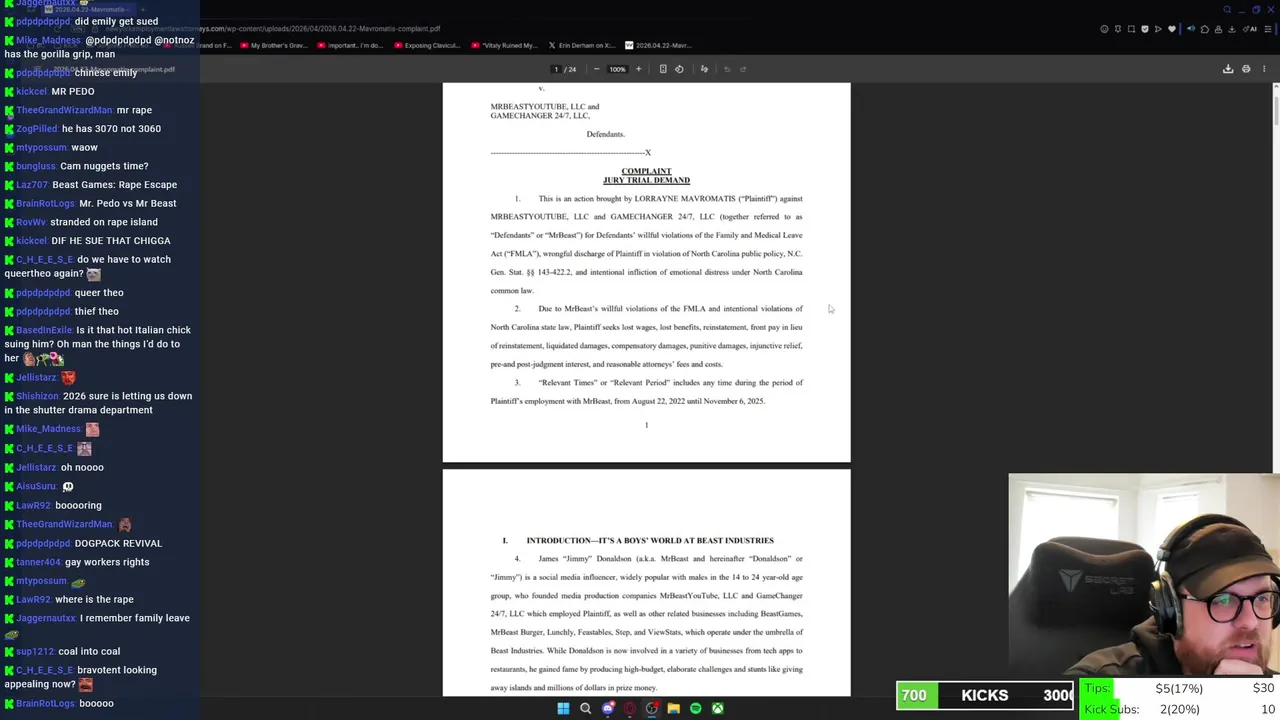The height and width of the screenshot is (720, 1280).
Task: Open the Xbox app from the taskbar
Action: coord(717,709)
